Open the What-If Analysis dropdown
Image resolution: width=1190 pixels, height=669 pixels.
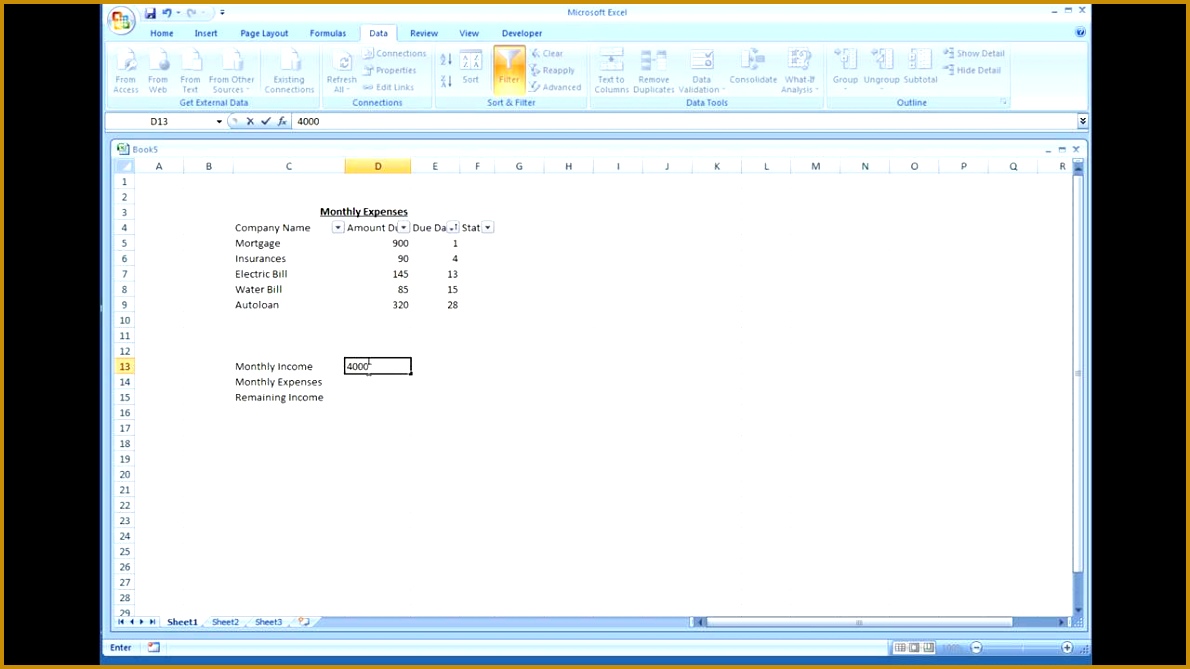pyautogui.click(x=799, y=71)
